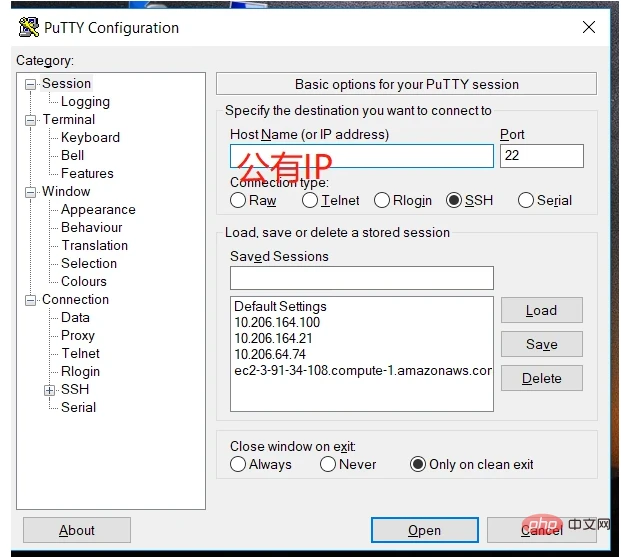Expand the SSH tree node
Image resolution: width=621 pixels, height=557 pixels.
(49, 390)
